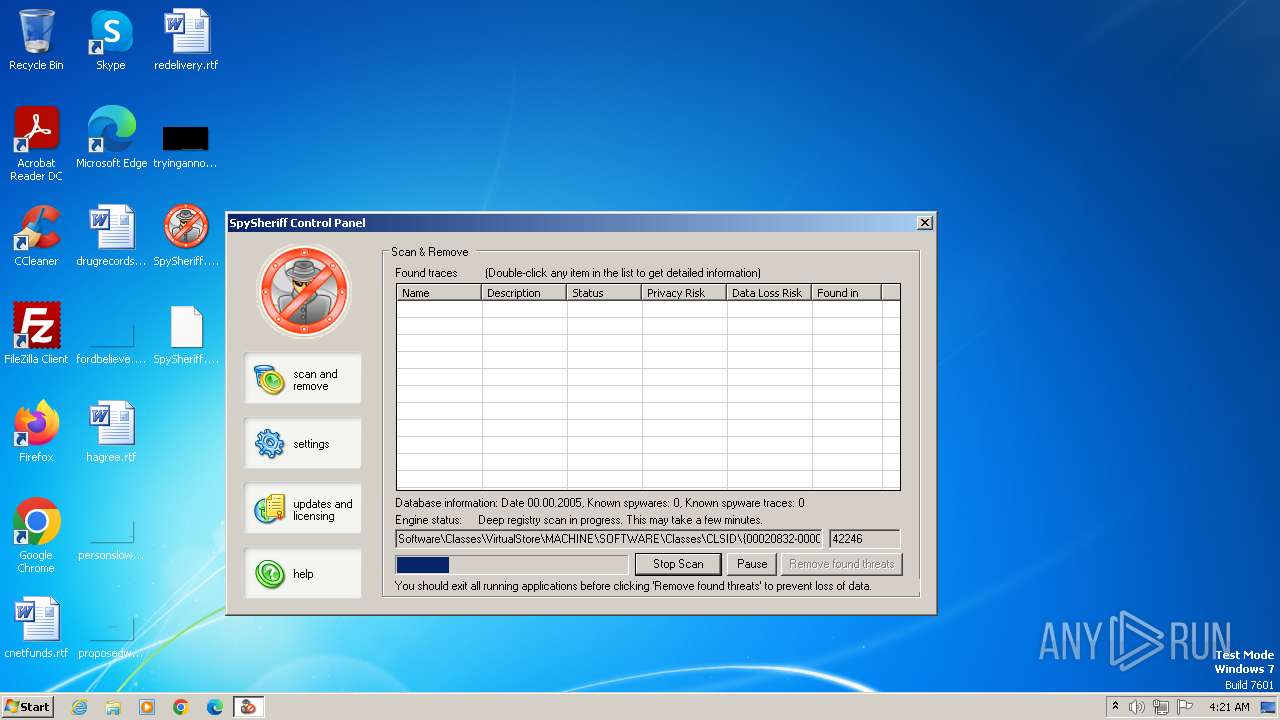Sort by the Found in column header

pyautogui.click(x=846, y=293)
